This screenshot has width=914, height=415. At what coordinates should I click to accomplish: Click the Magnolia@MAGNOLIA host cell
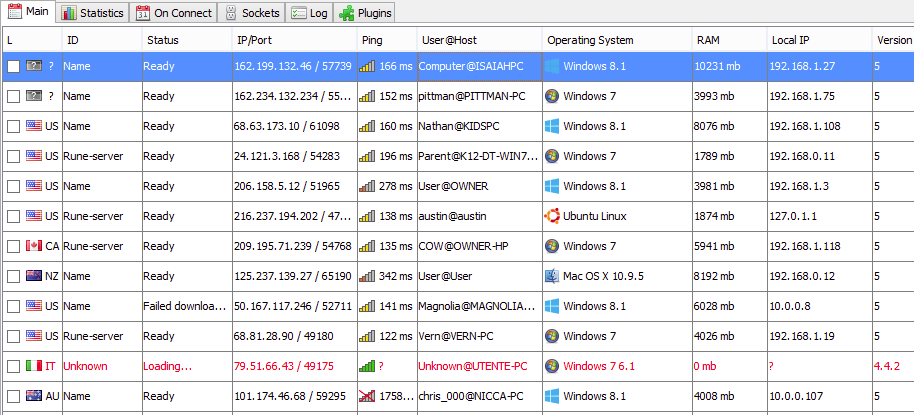pos(480,307)
